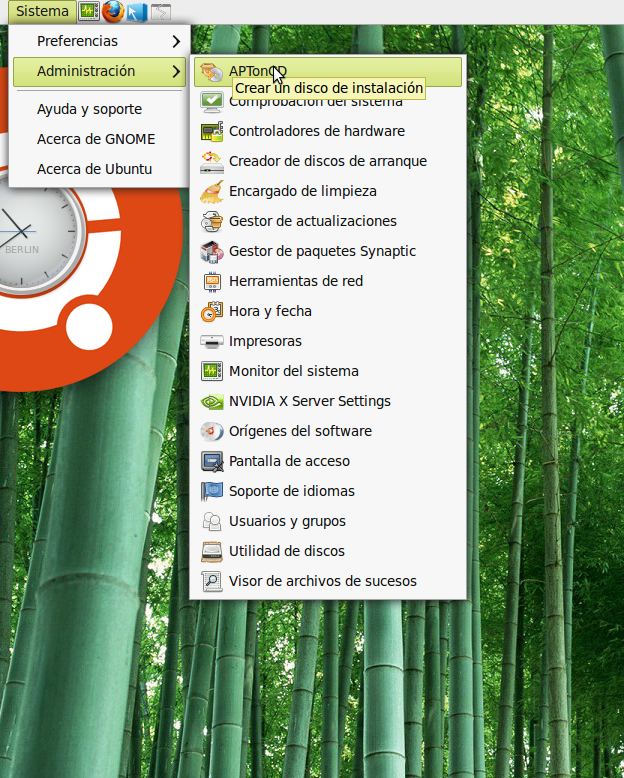624x778 pixels.
Task: Click the flag icon for Soporte de idiomas
Action: pyautogui.click(x=212, y=491)
